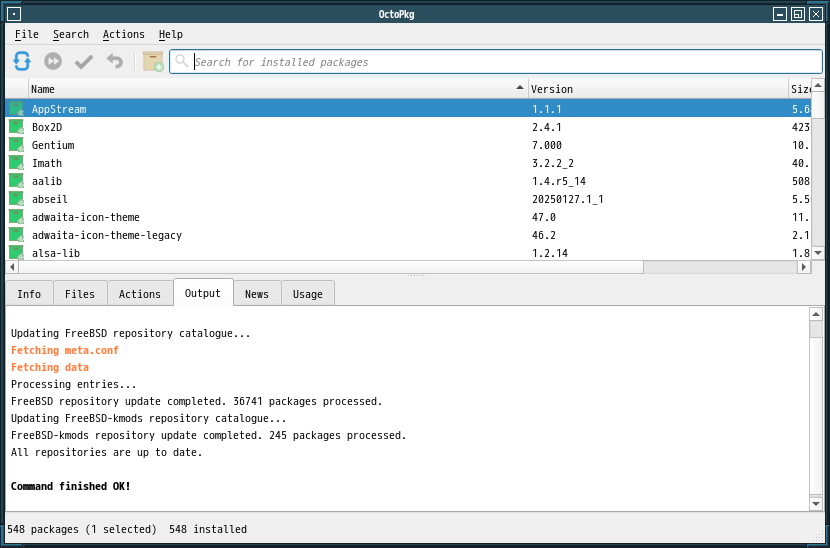
Task: Click the apply checkmark icon
Action: (x=84, y=61)
